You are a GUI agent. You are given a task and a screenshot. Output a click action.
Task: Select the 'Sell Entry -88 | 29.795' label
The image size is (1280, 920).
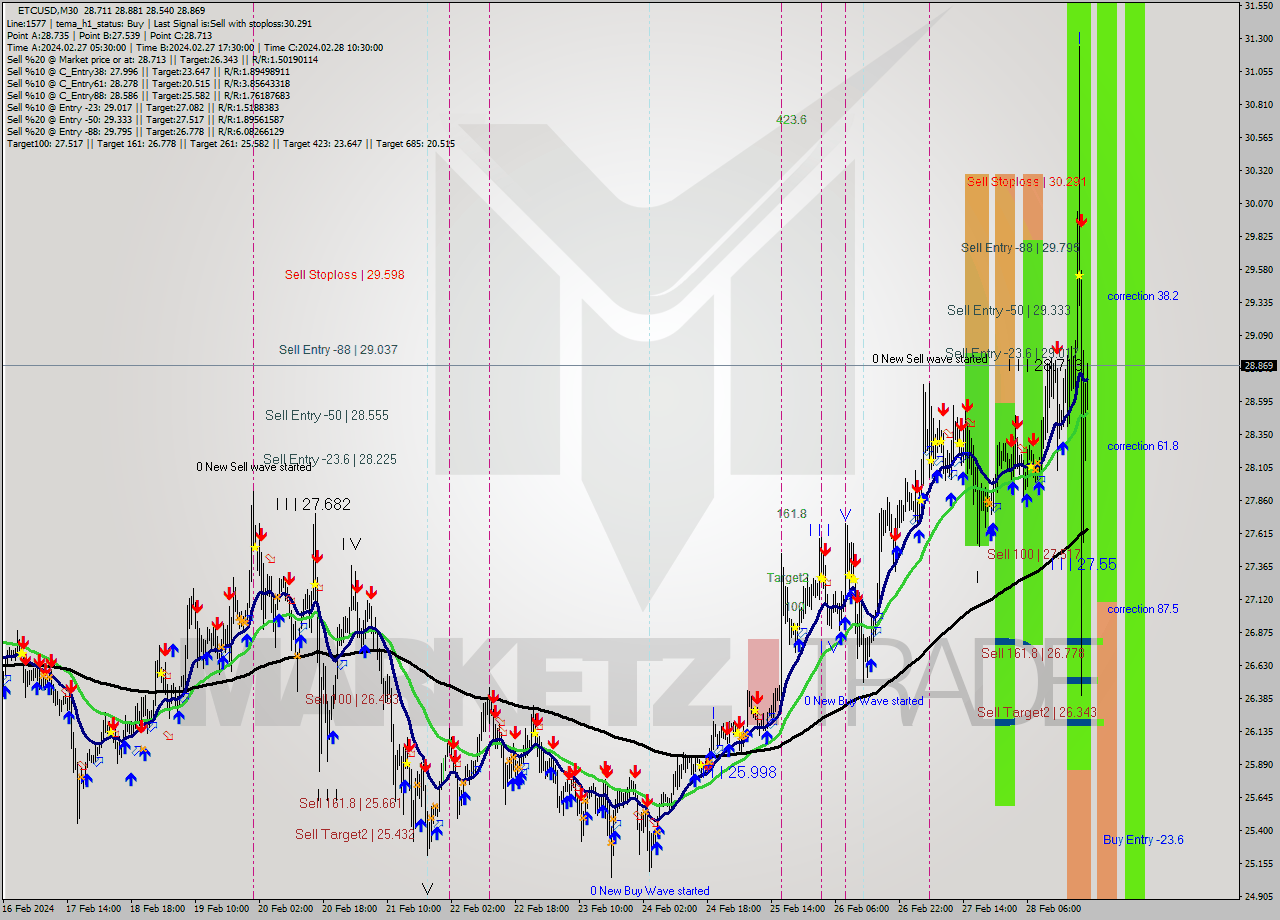(1020, 247)
